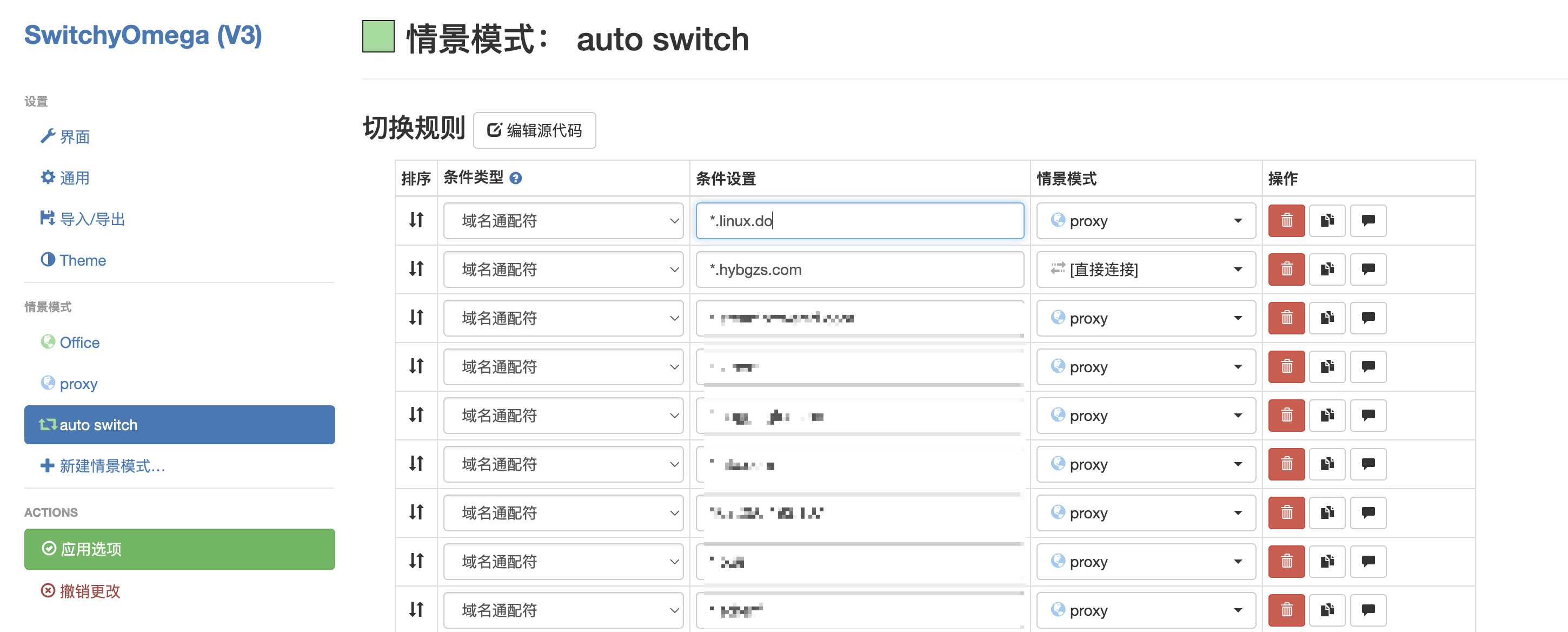Open Theme settings
1568x632 pixels.
coord(73,260)
